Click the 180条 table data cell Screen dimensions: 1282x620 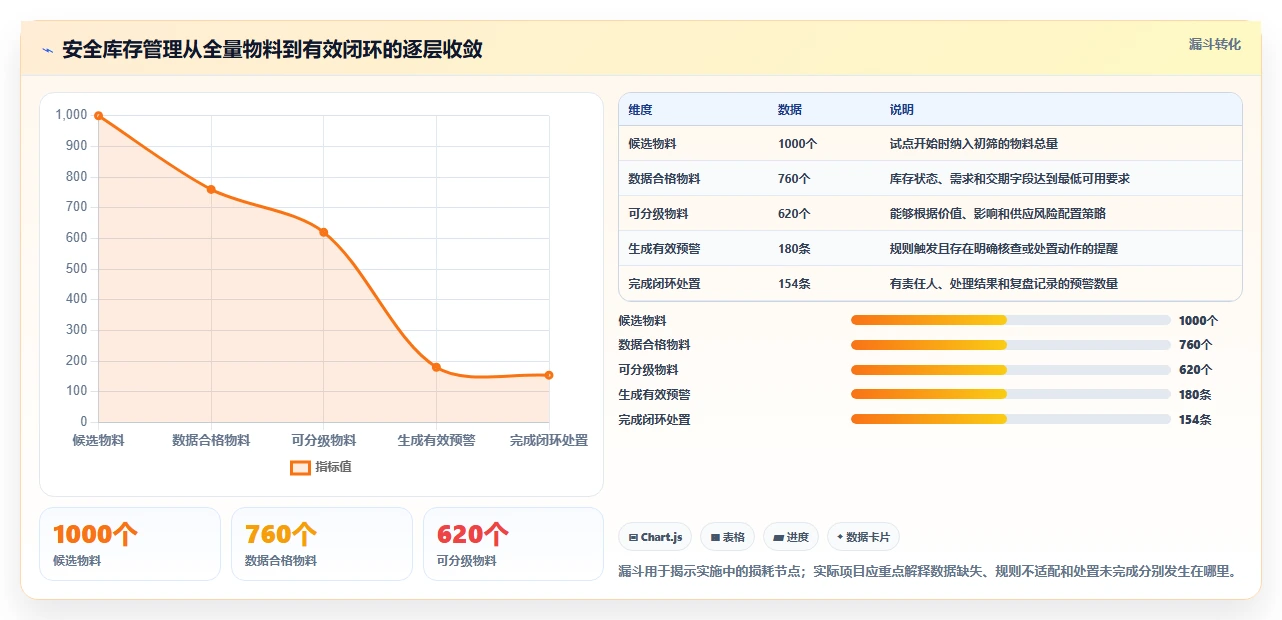[795, 249]
